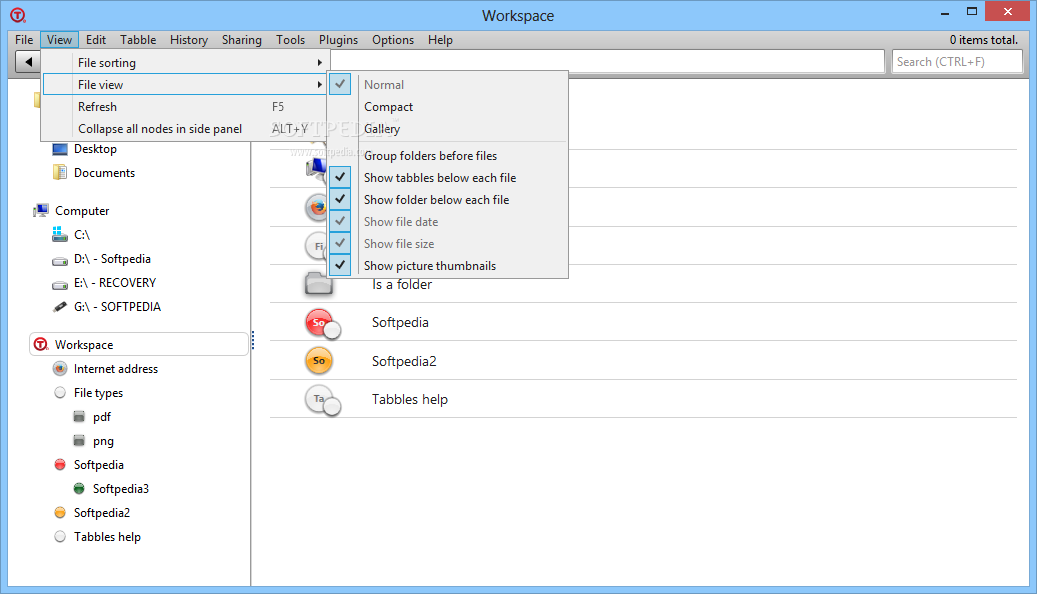Click the Internet address tabble icon
This screenshot has height=594, width=1037.
(60, 368)
